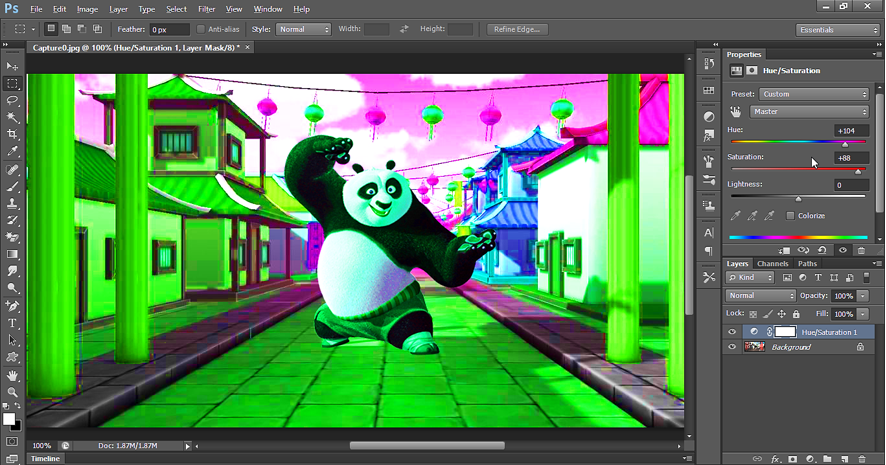Screen dimensions: 886x465
Task: Open the Opacity slider dropdown arrow
Action: coord(863,295)
